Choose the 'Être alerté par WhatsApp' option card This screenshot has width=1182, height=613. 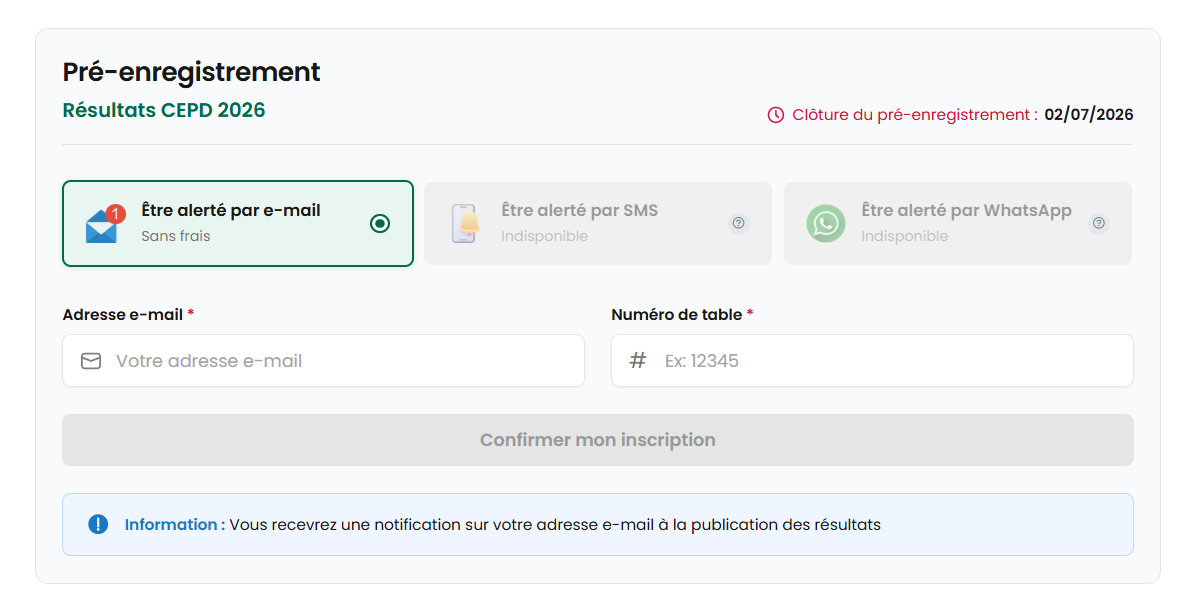[x=958, y=223]
